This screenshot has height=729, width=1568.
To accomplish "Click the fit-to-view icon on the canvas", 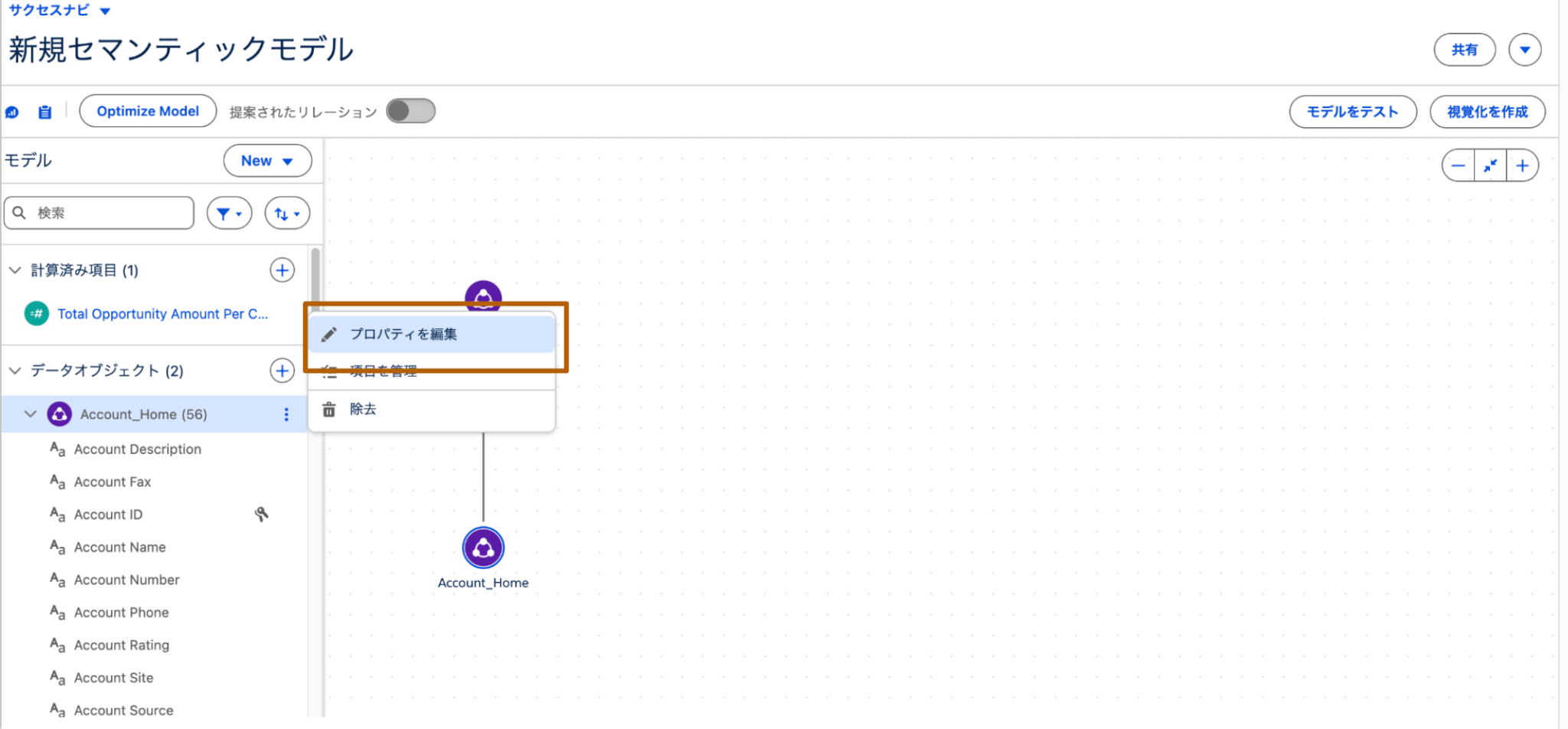I will (1490, 165).
